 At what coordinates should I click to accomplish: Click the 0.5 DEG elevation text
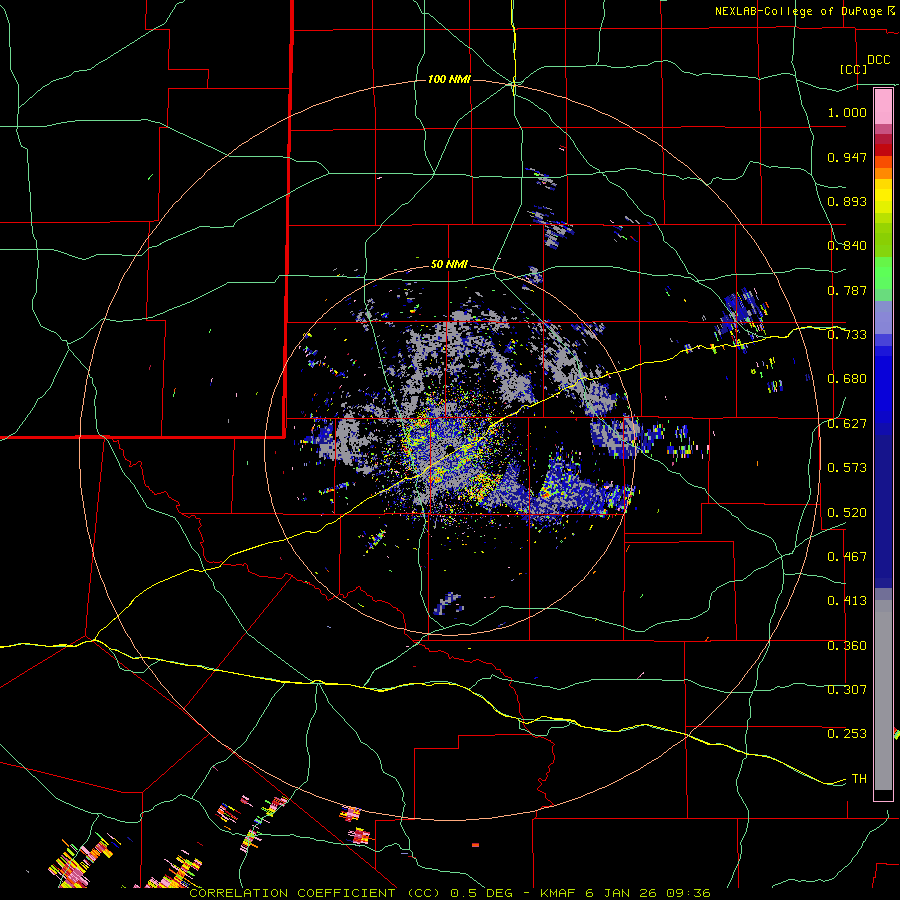pos(483,893)
